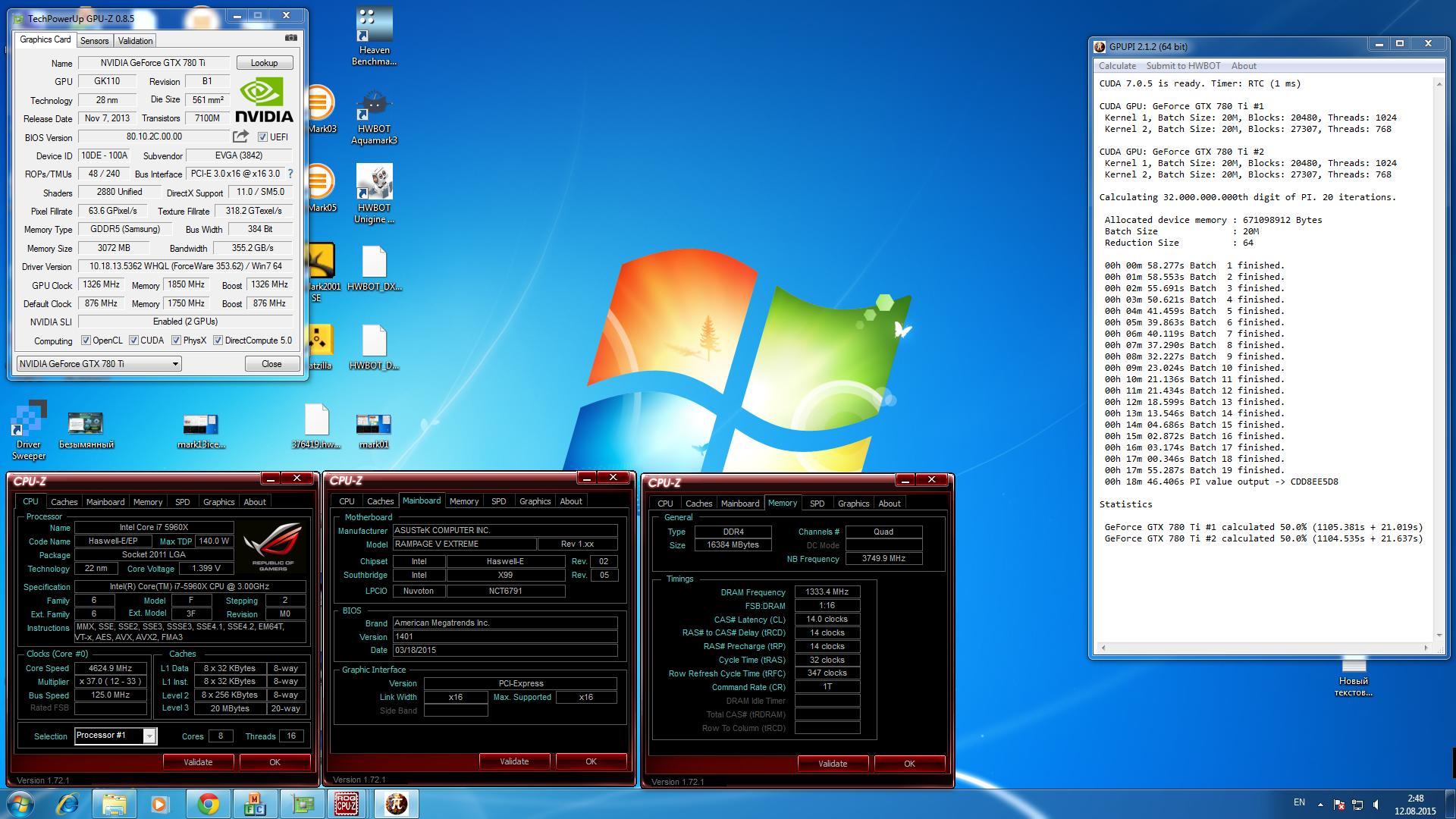This screenshot has height=819, width=1456.
Task: Open the Безымянный desktop image
Action: click(86, 431)
